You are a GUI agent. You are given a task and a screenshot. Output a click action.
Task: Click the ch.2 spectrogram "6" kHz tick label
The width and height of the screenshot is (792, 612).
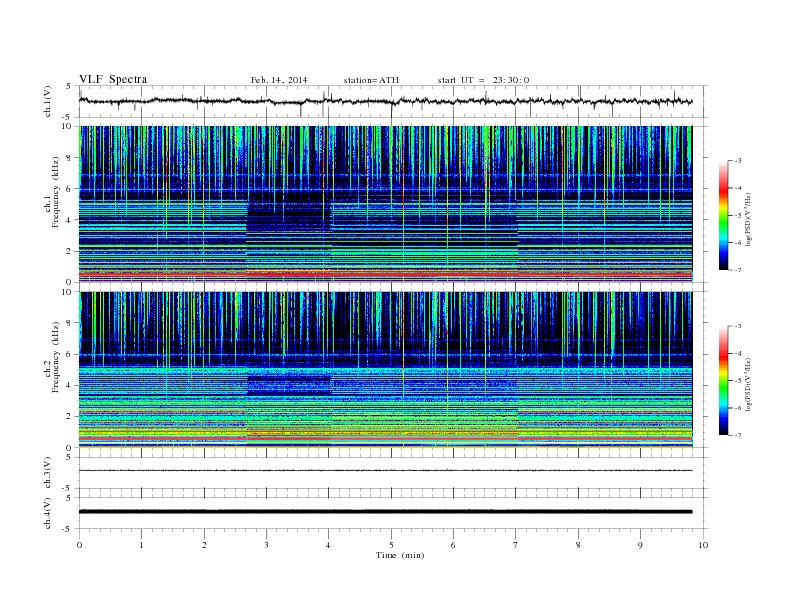tap(70, 354)
